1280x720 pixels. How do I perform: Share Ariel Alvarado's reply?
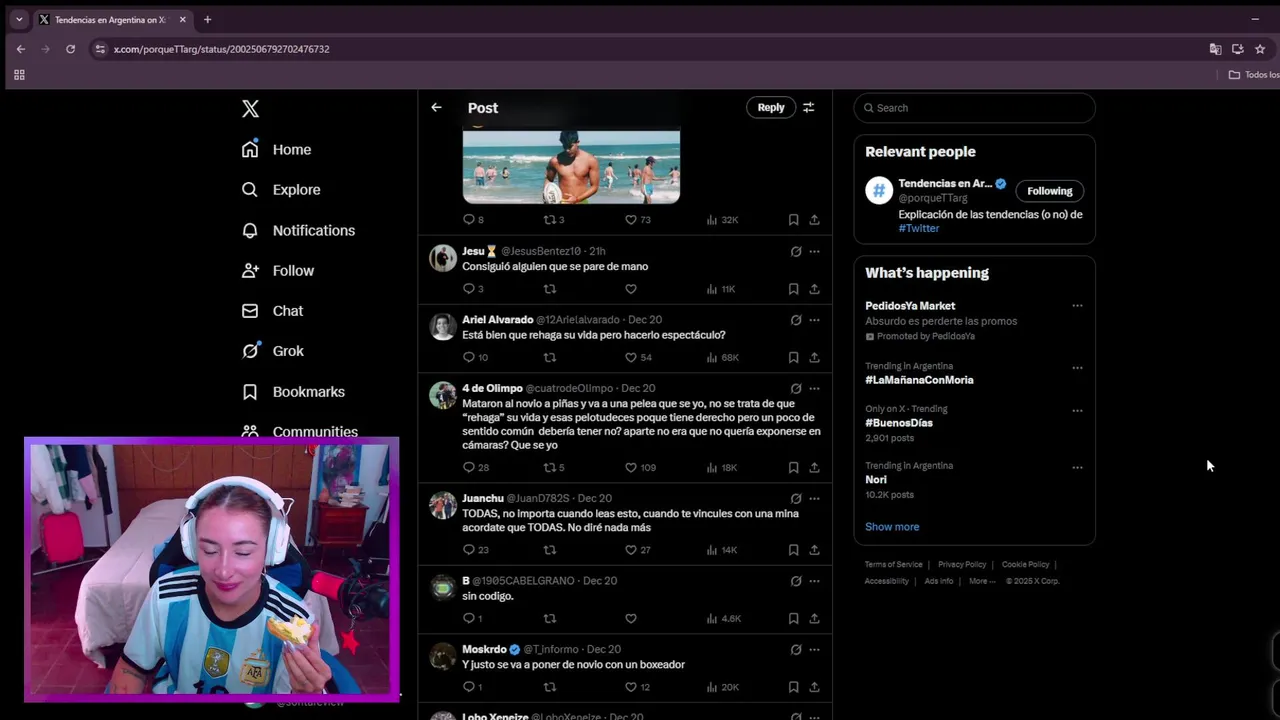point(814,357)
